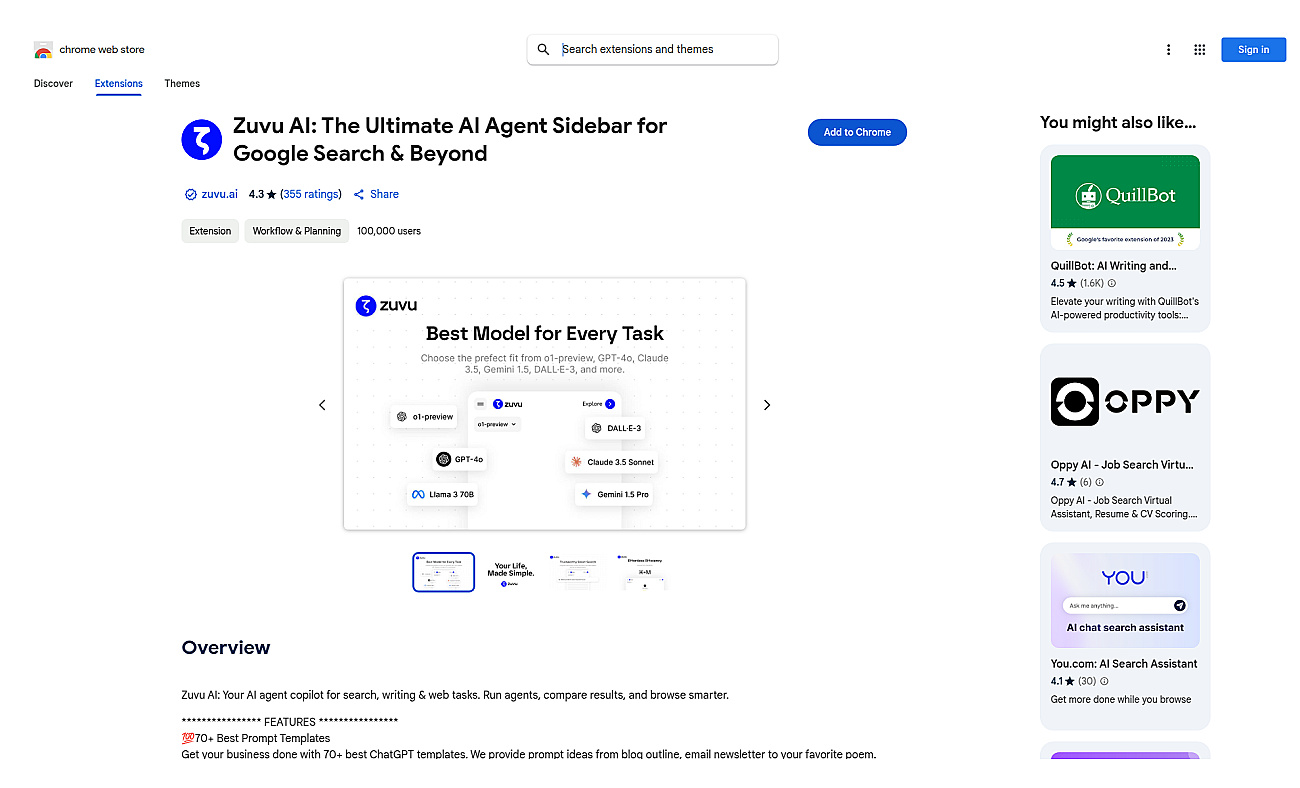
Task: Click the Extension category chip
Action: [x=210, y=231]
